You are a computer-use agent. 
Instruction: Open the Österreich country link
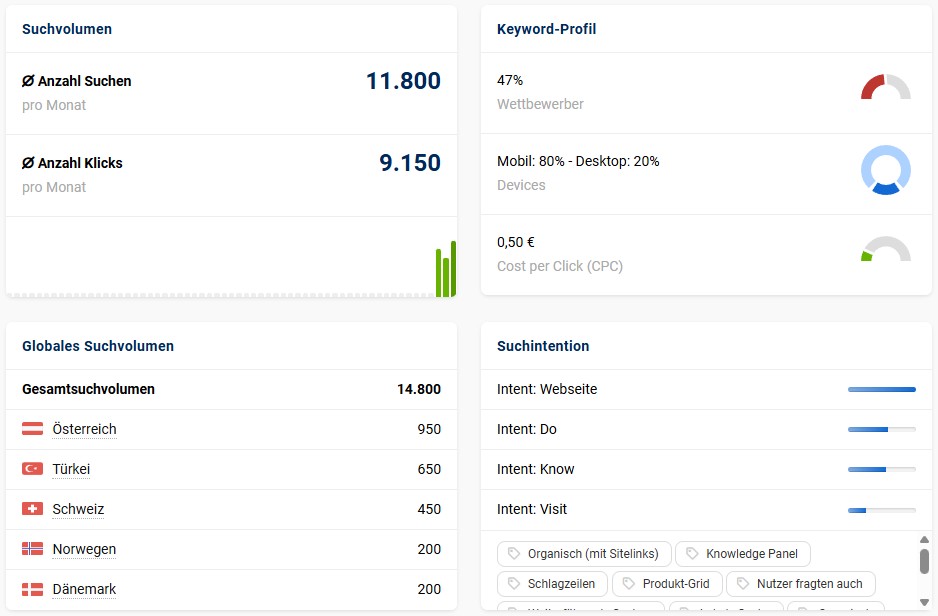click(84, 429)
